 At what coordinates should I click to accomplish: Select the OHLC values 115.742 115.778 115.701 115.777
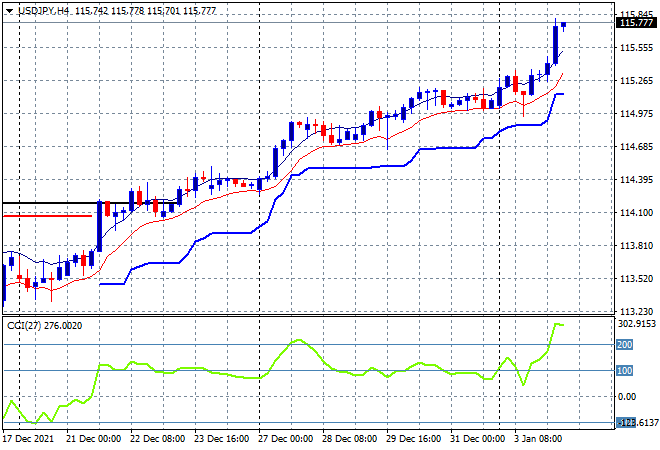coord(146,11)
